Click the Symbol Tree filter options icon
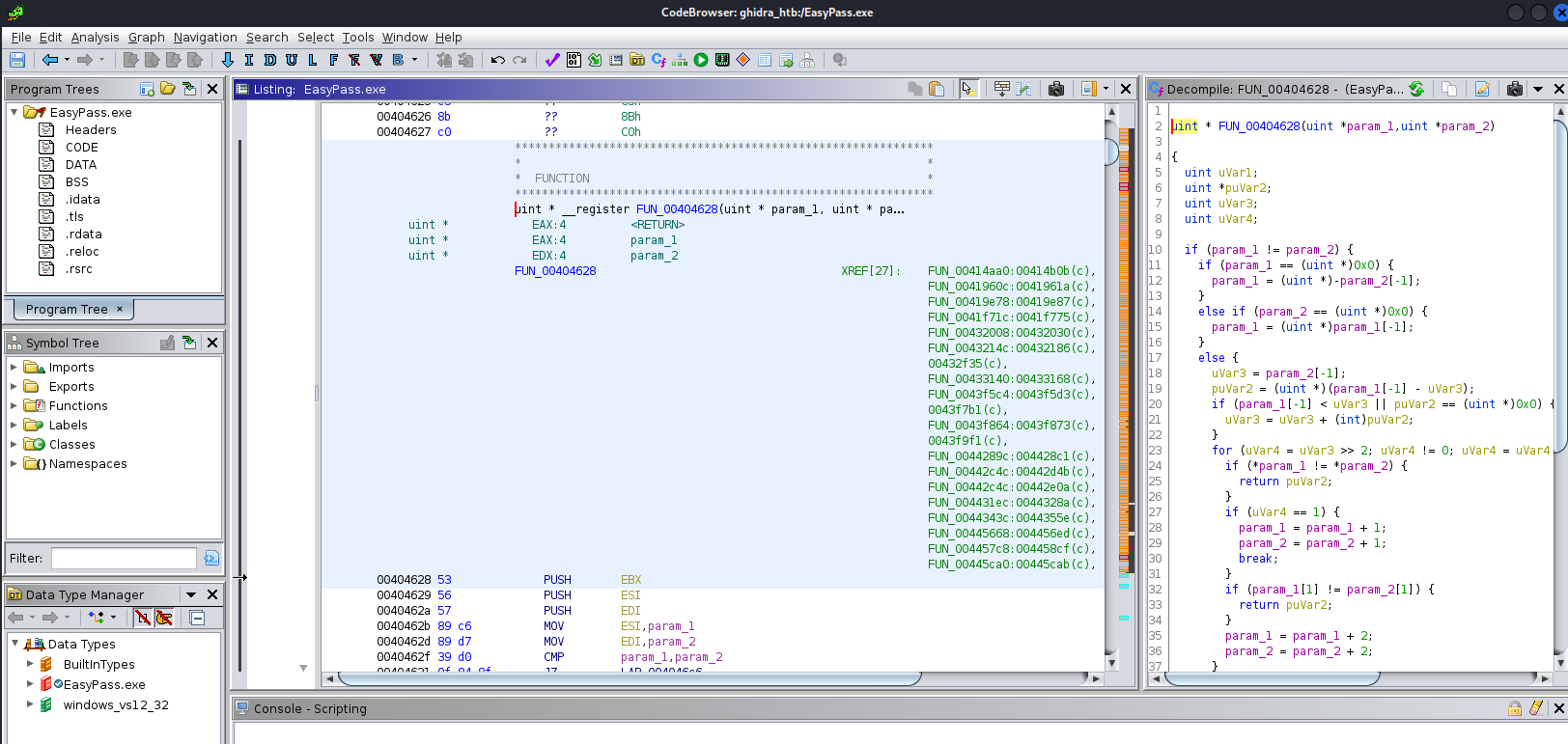Image resolution: width=1568 pixels, height=744 pixels. 211,558
